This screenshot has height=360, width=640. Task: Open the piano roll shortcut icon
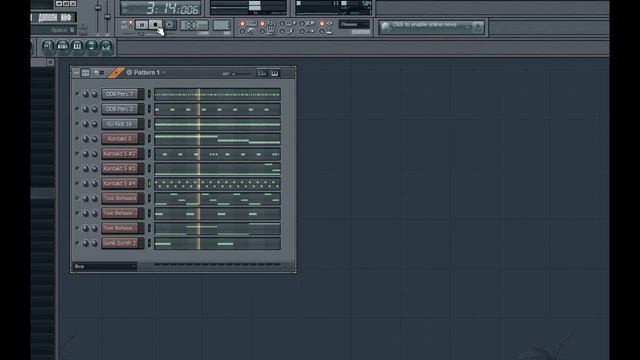click(77, 47)
